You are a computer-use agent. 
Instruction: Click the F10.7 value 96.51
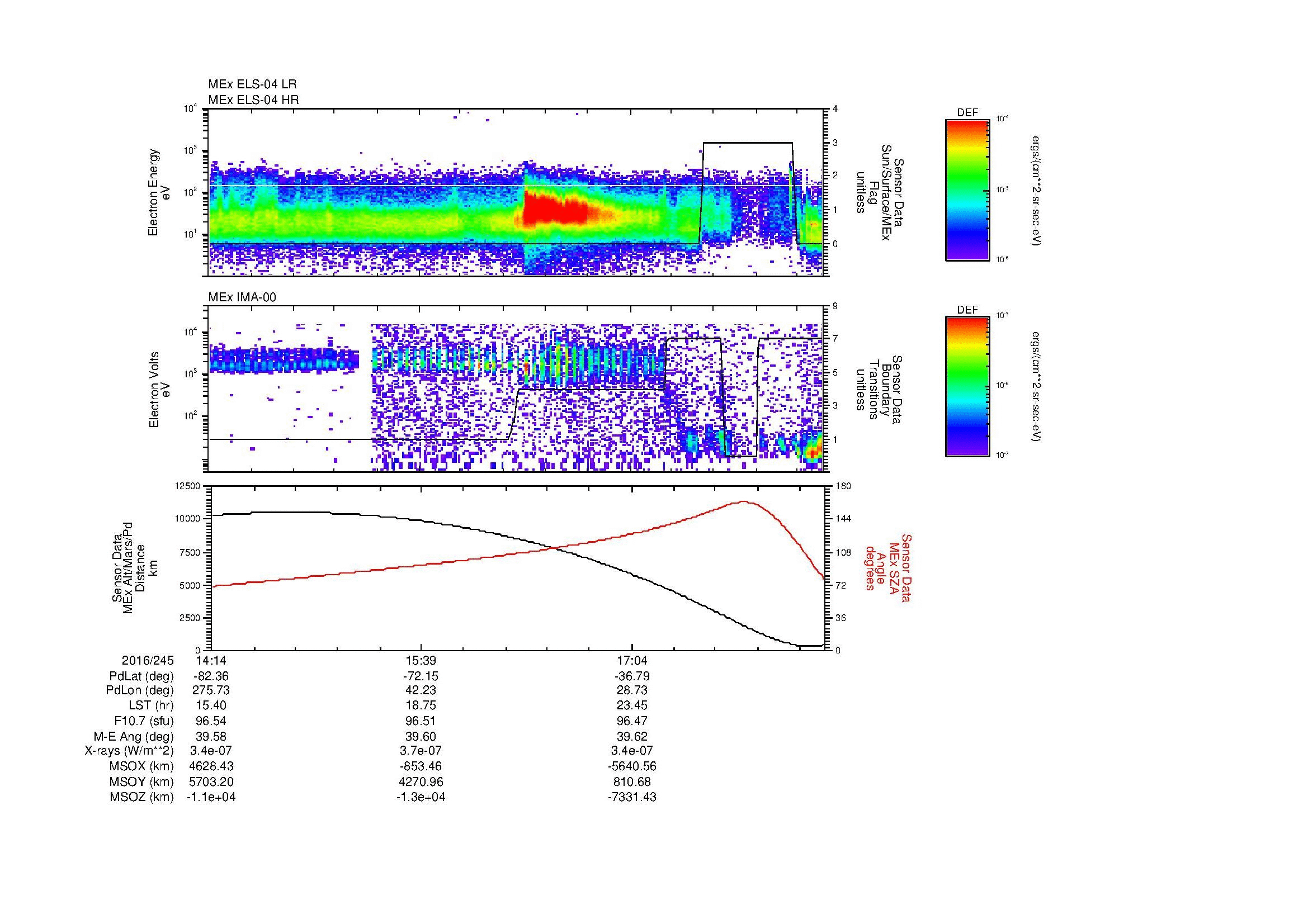421,721
